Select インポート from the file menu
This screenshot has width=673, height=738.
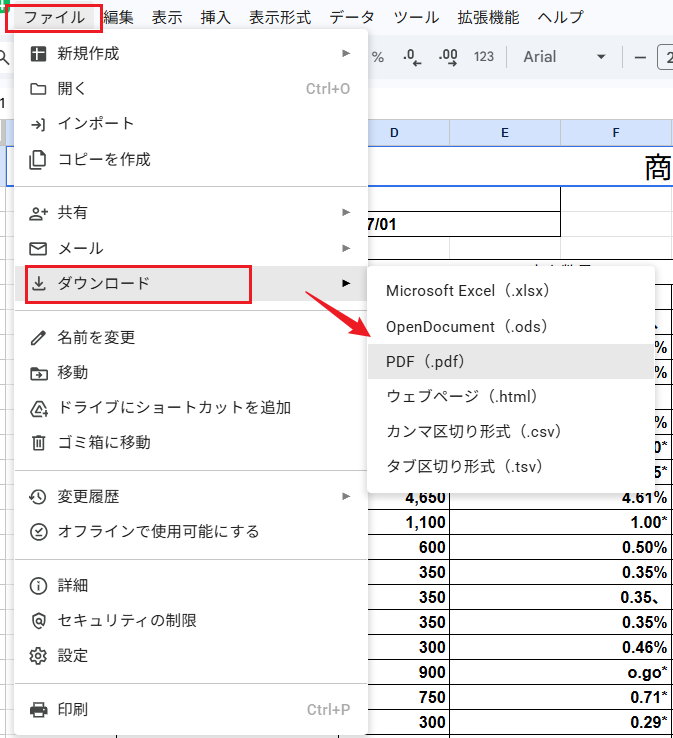coord(191,124)
